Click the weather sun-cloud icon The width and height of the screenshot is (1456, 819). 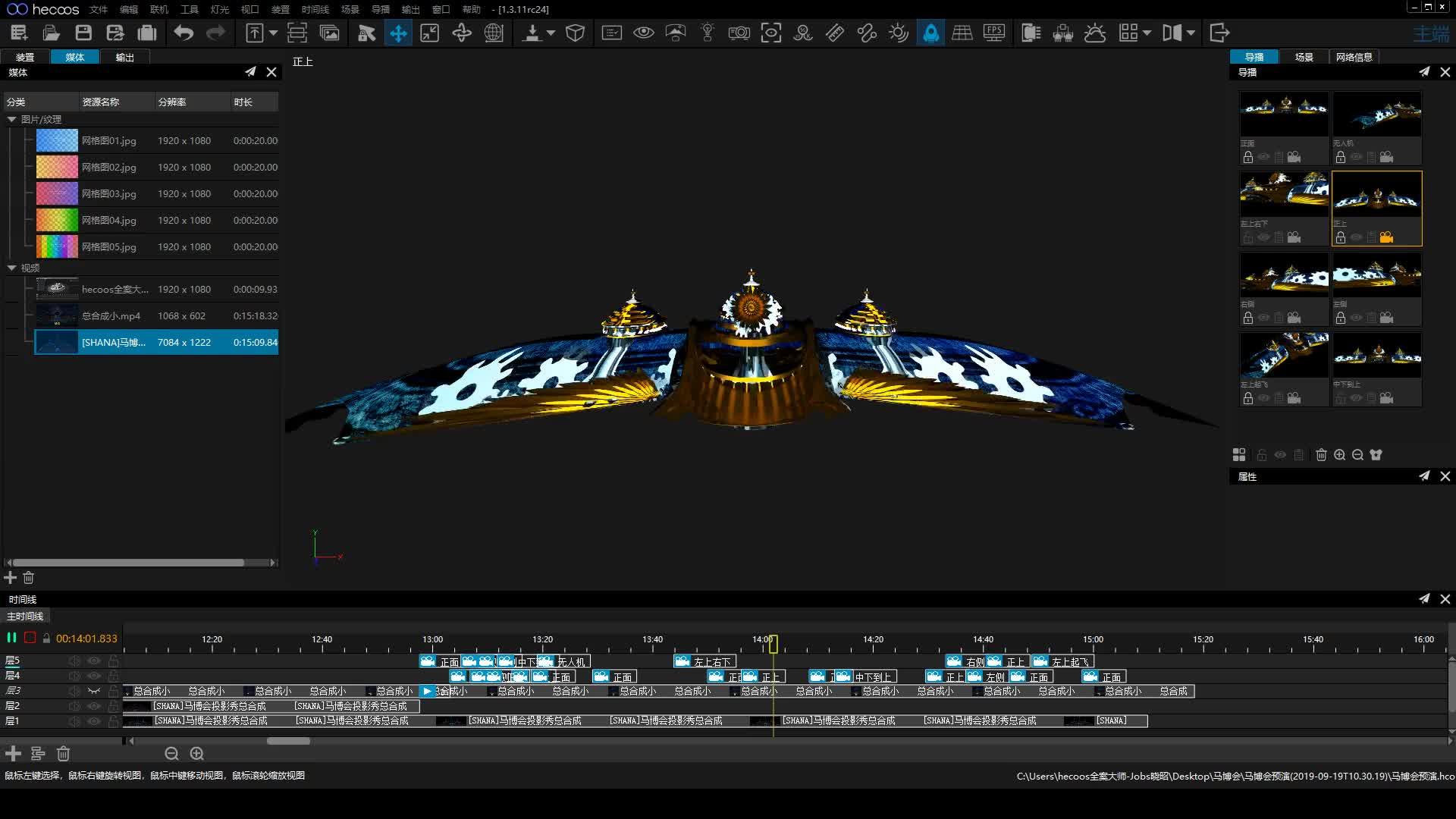[x=1095, y=33]
